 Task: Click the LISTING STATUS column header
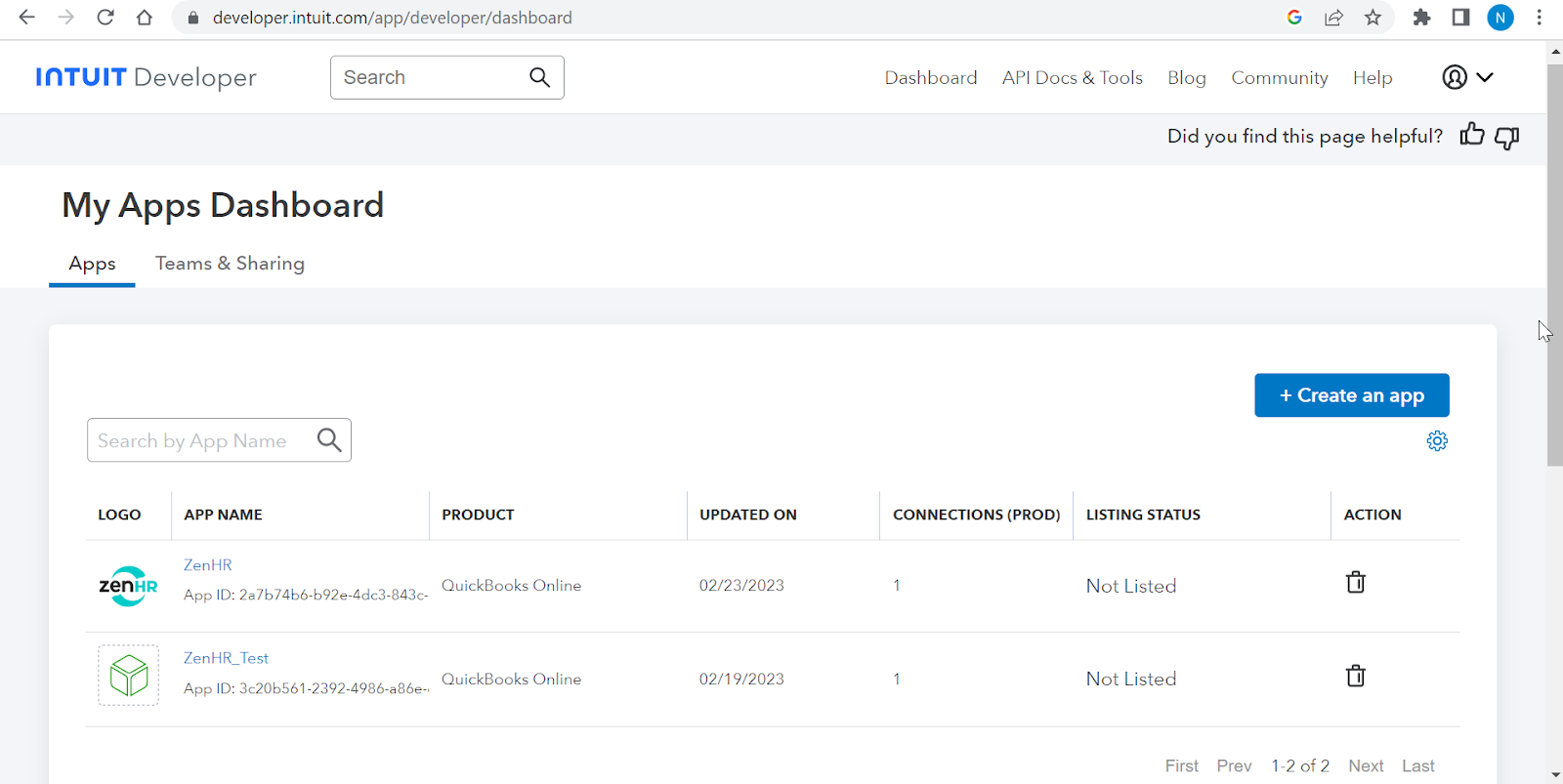pyautogui.click(x=1143, y=515)
